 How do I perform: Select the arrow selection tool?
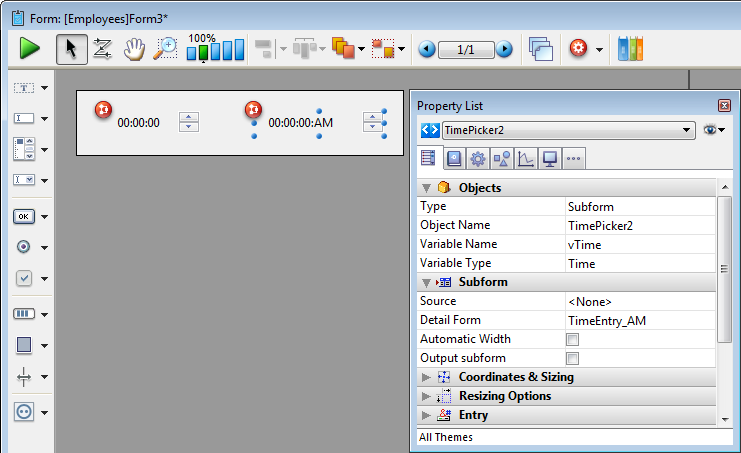71,48
